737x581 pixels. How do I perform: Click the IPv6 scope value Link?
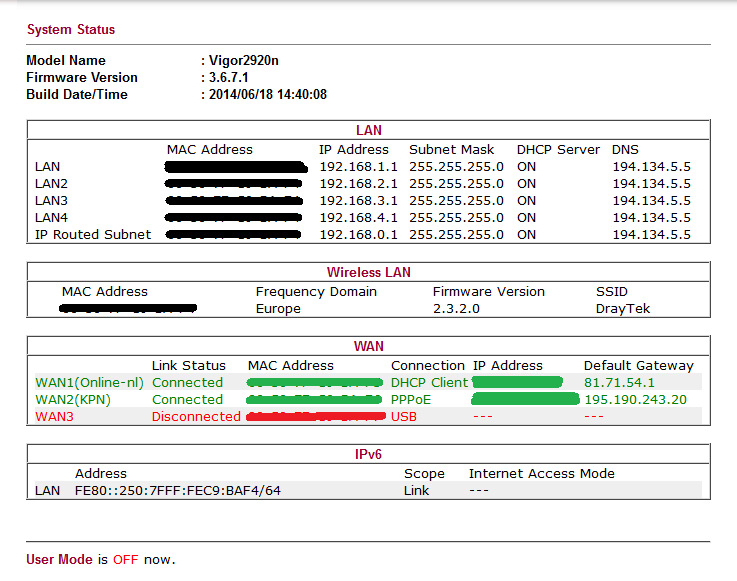pos(416,491)
